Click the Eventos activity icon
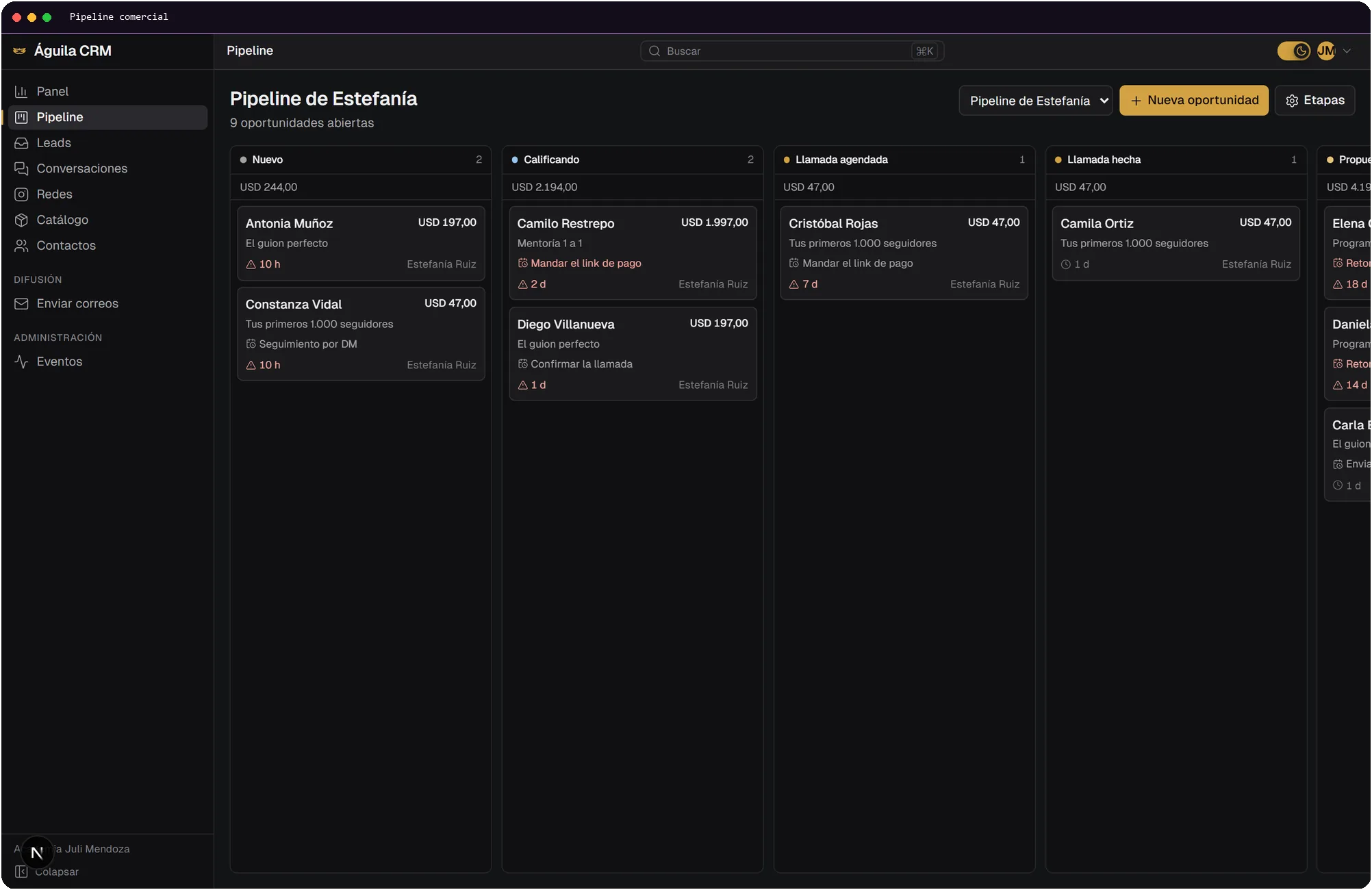The width and height of the screenshot is (1372, 890). [x=21, y=361]
